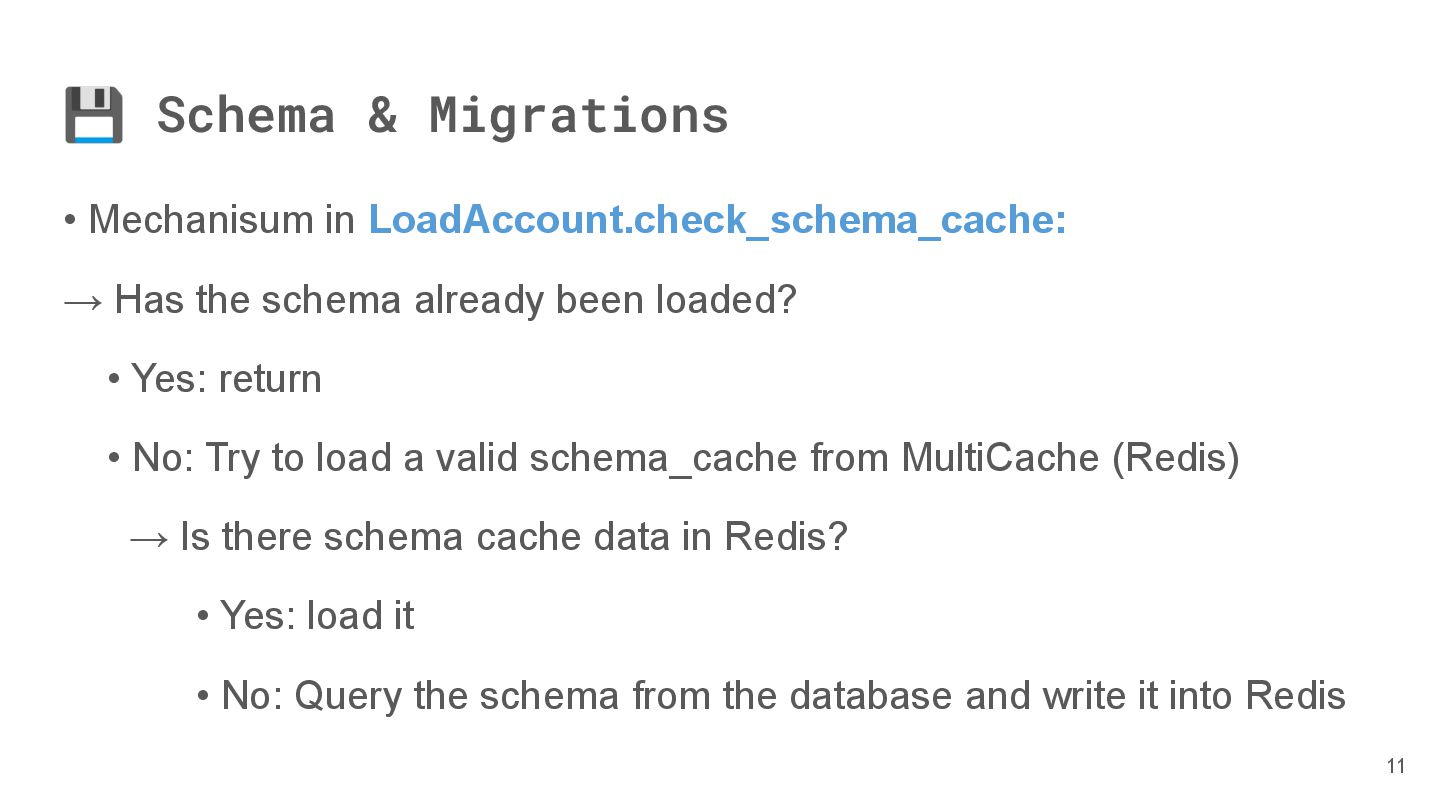Viewport: 1440px width, 810px height.
Task: Select the 'Yes: load it' bullet text
Action: pos(317,616)
